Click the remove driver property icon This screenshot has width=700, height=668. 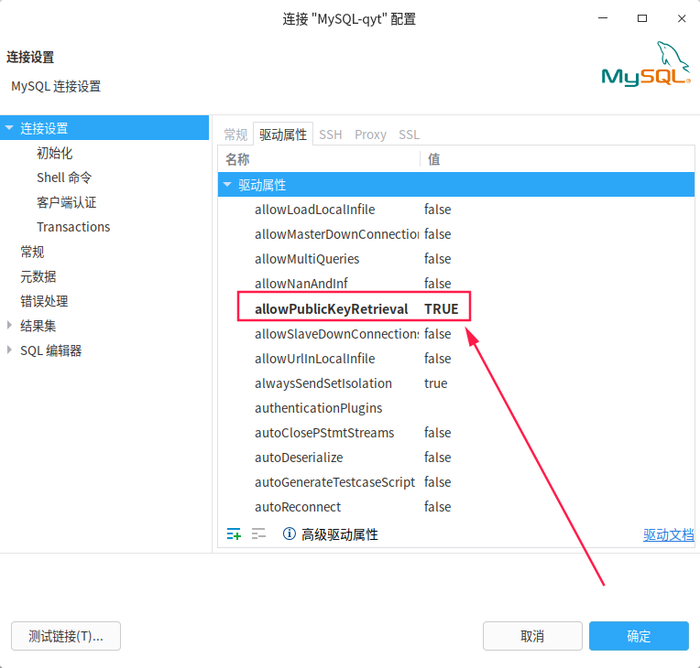click(x=258, y=534)
